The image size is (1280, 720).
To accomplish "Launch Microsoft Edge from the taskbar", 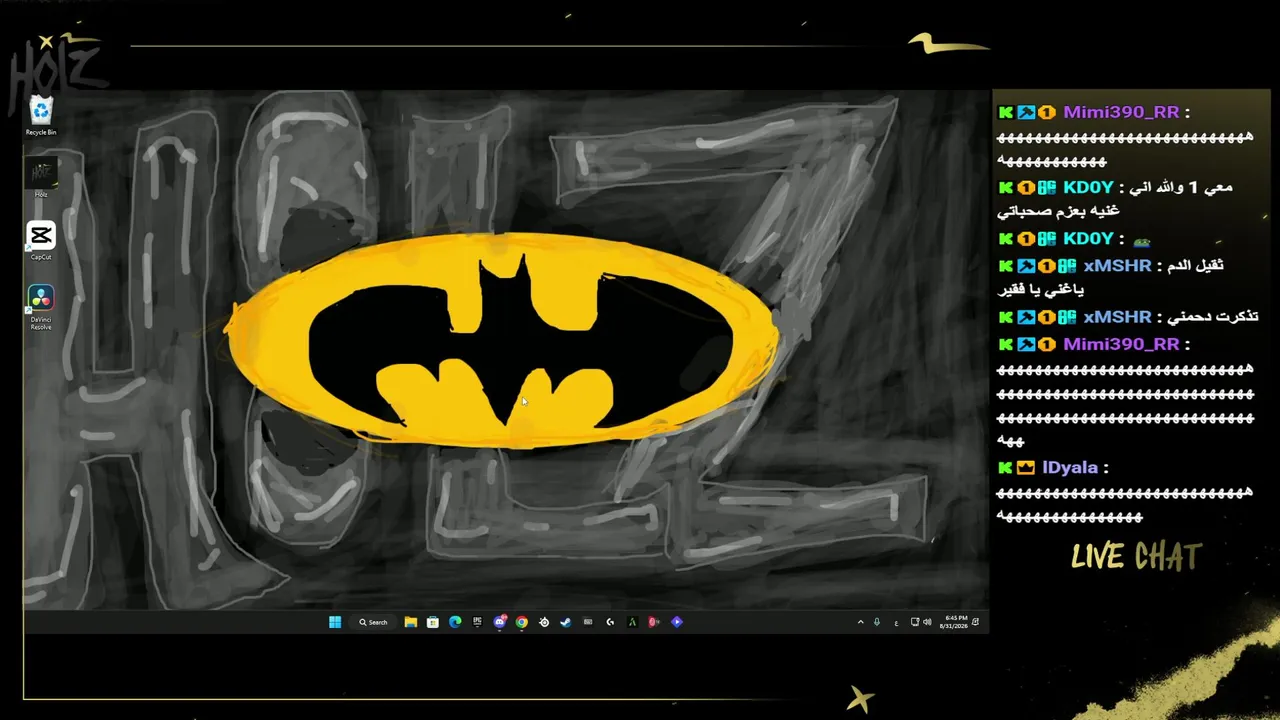I will 455,622.
